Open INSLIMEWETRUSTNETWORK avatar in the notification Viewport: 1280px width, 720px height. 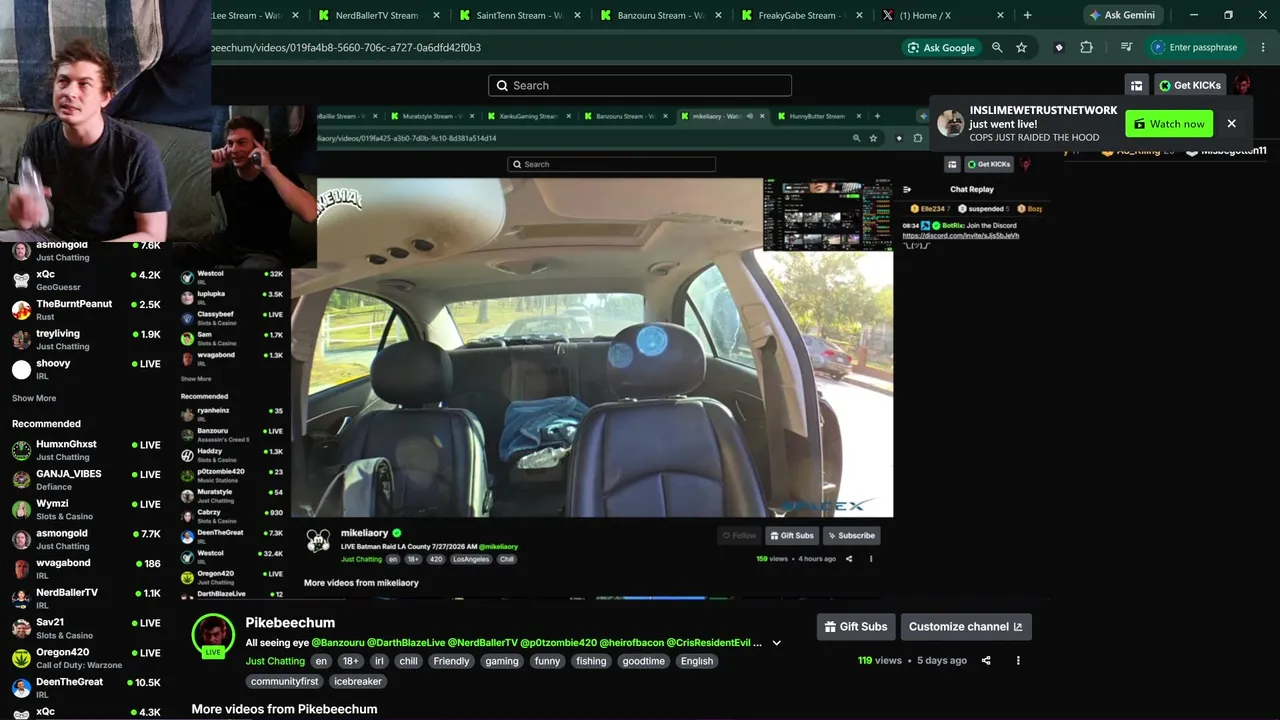[x=951, y=123]
